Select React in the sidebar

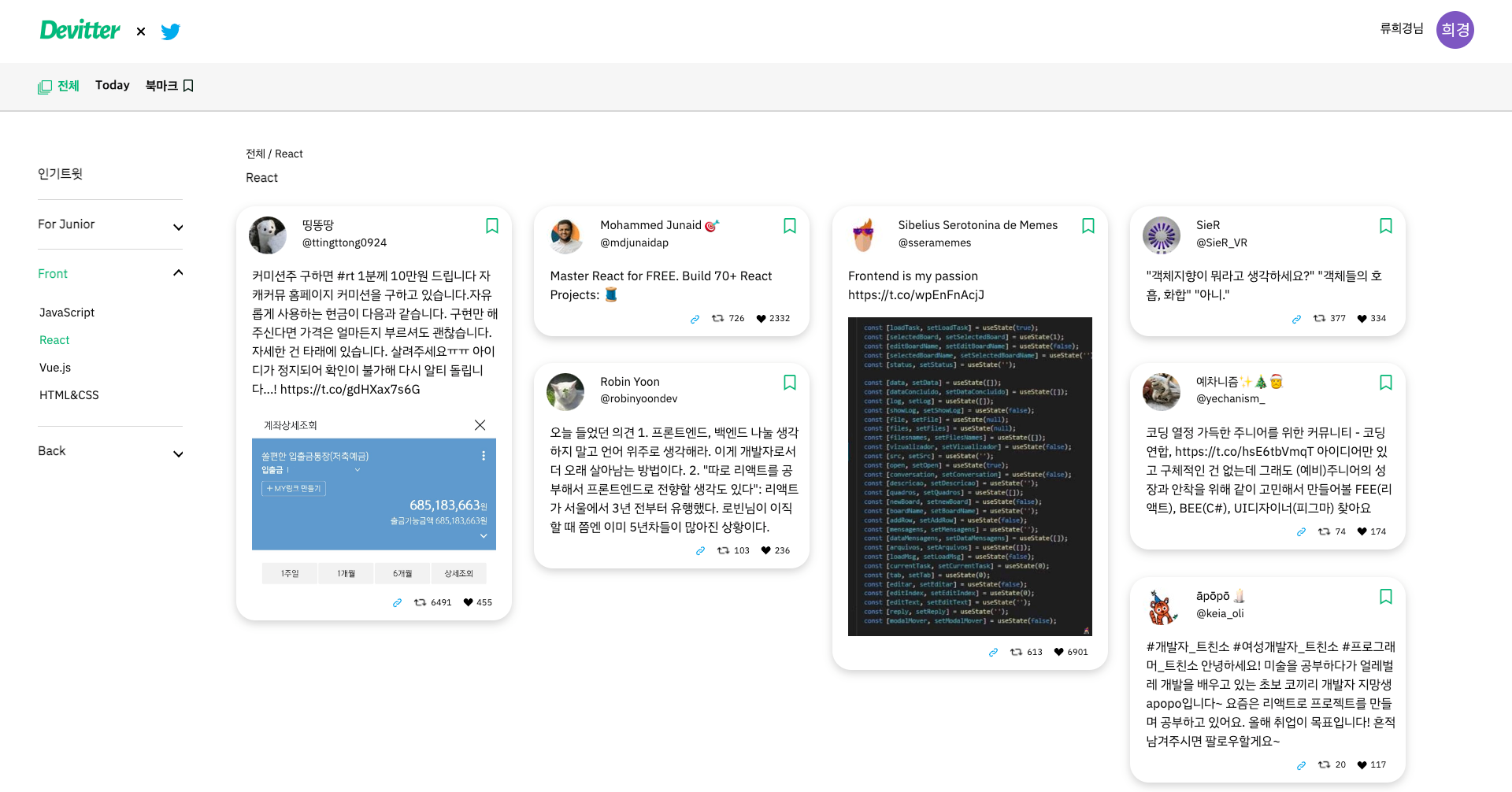[x=54, y=340]
